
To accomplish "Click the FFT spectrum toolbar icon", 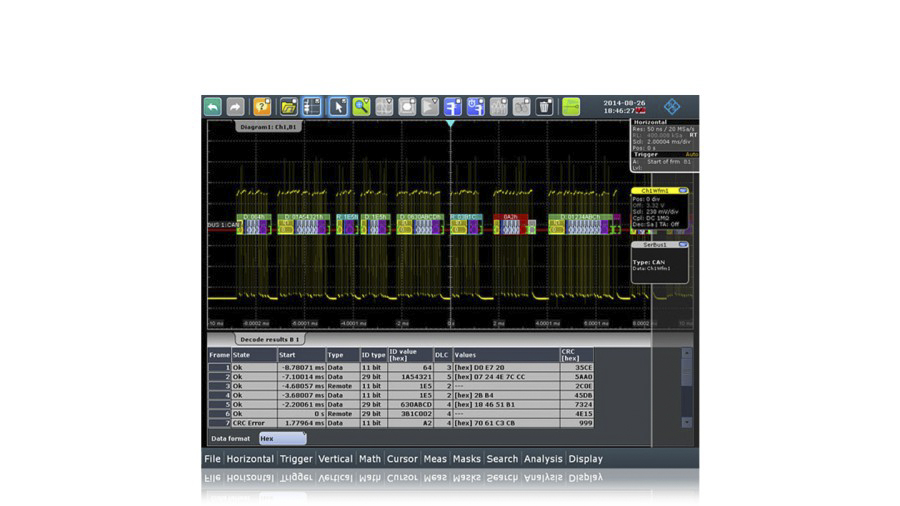I will 499,107.
